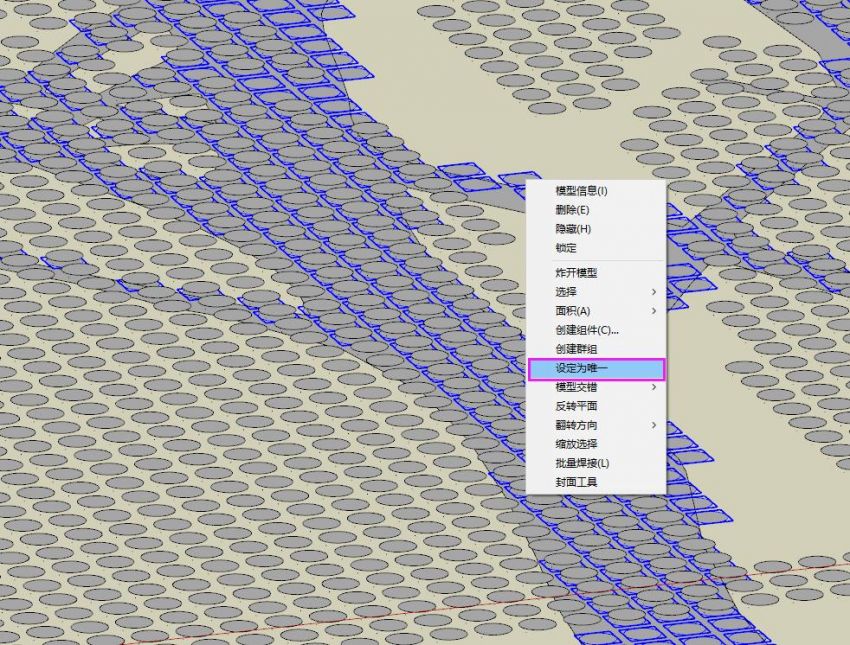
Task: Open 模型信息(I) from context menu
Action: coord(596,191)
